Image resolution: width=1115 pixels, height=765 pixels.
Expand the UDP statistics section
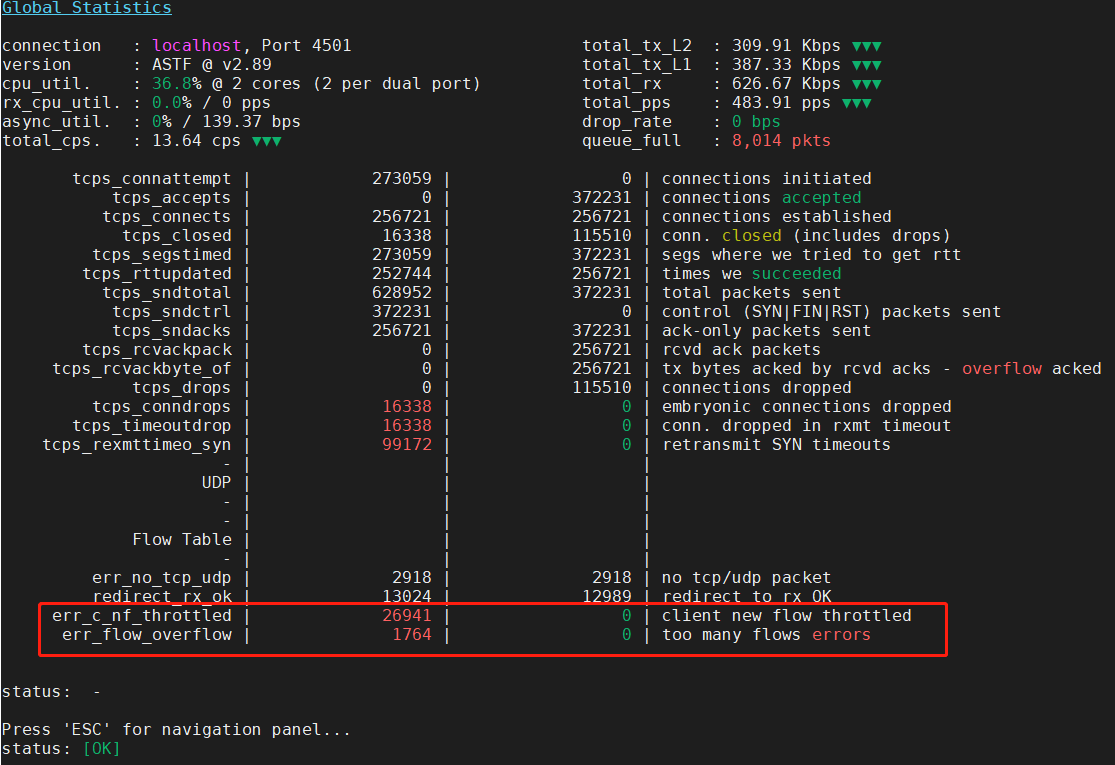(218, 482)
